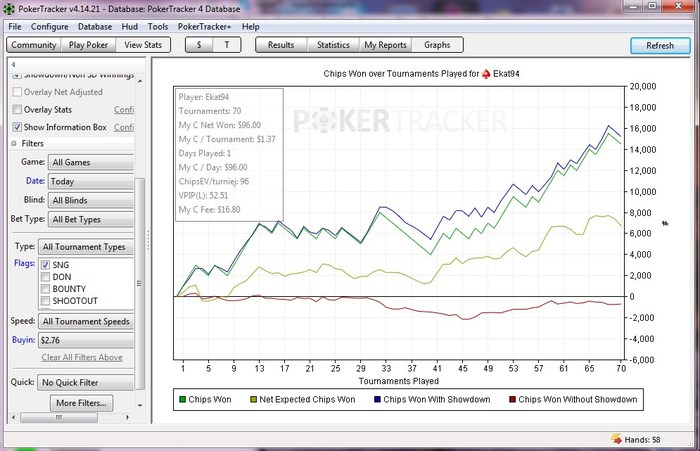Screen dimensions: 700x451
Task: Open the Database menu
Action: click(x=95, y=27)
